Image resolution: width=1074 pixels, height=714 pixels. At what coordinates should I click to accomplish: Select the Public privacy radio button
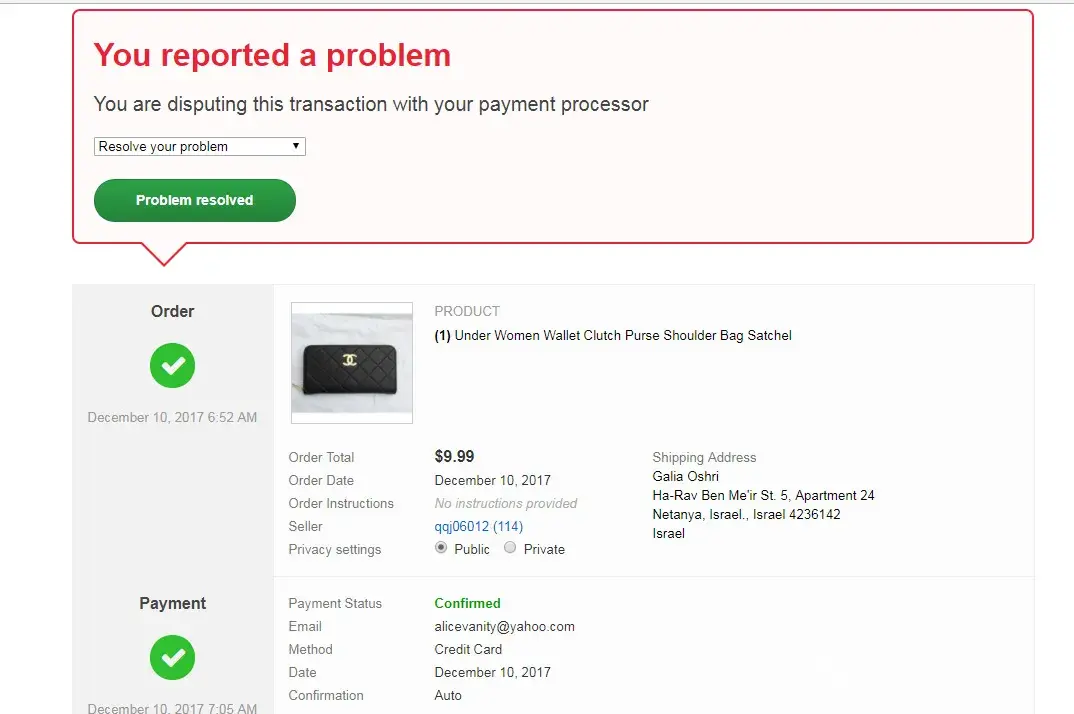pos(441,547)
